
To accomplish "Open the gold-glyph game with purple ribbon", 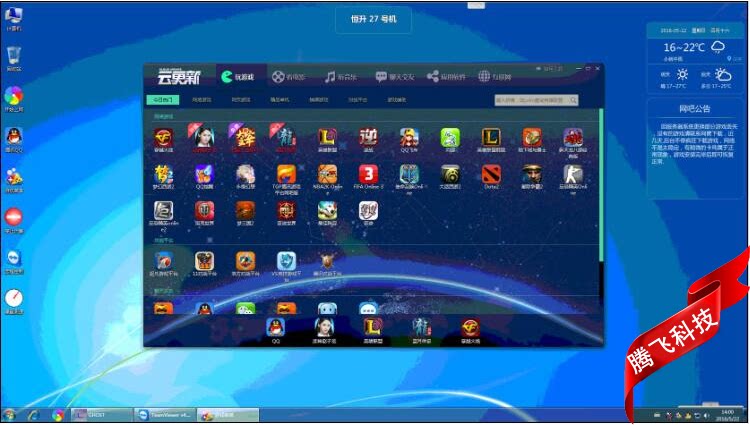I will pos(245,140).
